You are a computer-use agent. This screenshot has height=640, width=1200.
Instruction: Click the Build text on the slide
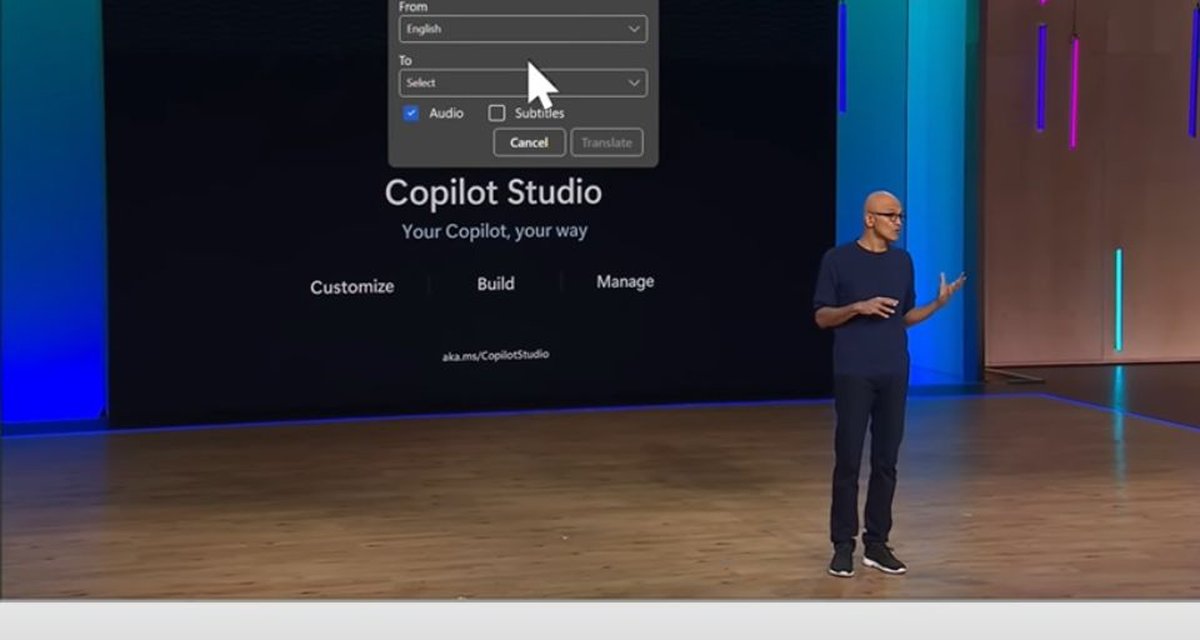tap(496, 284)
